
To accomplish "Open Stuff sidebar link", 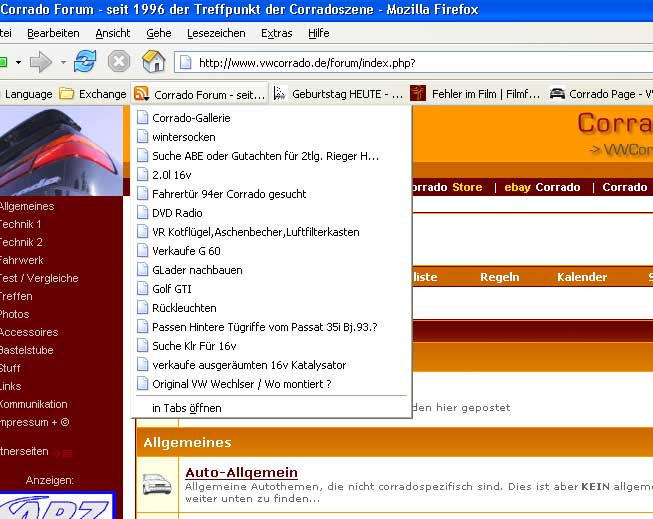I will pyautogui.click(x=10, y=368).
